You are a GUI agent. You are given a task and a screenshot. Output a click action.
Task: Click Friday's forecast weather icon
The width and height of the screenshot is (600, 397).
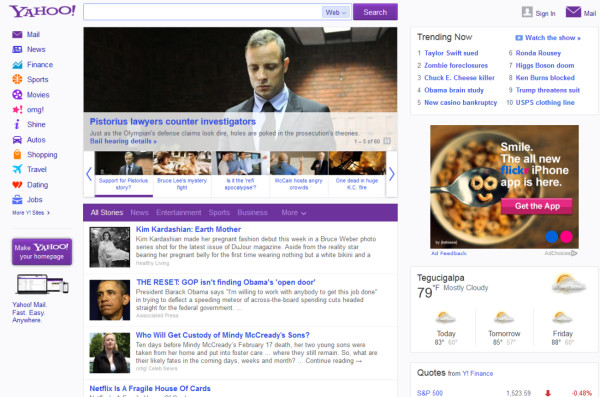click(562, 318)
